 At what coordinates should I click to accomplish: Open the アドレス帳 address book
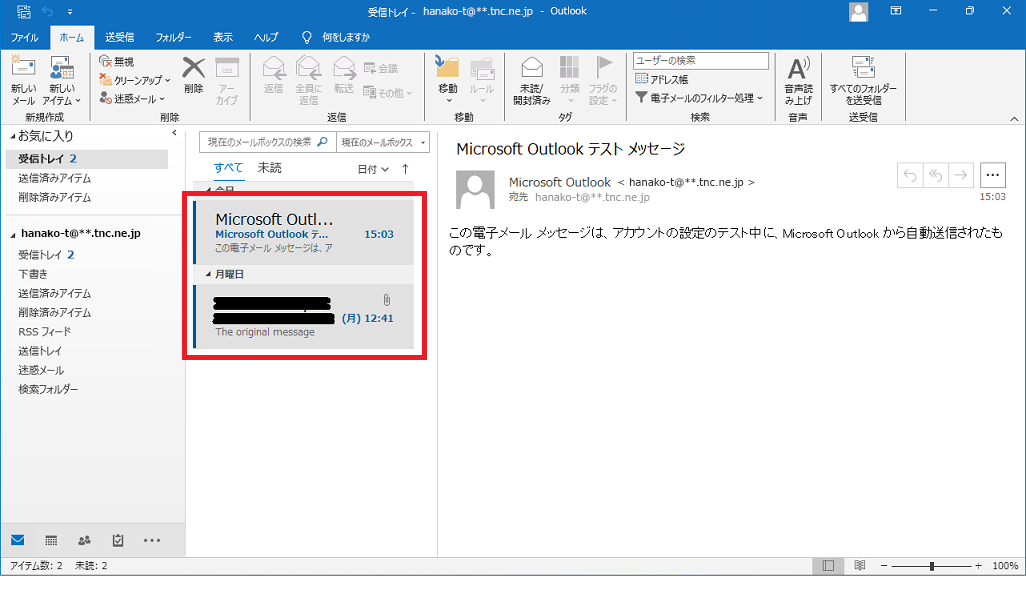tap(663, 79)
